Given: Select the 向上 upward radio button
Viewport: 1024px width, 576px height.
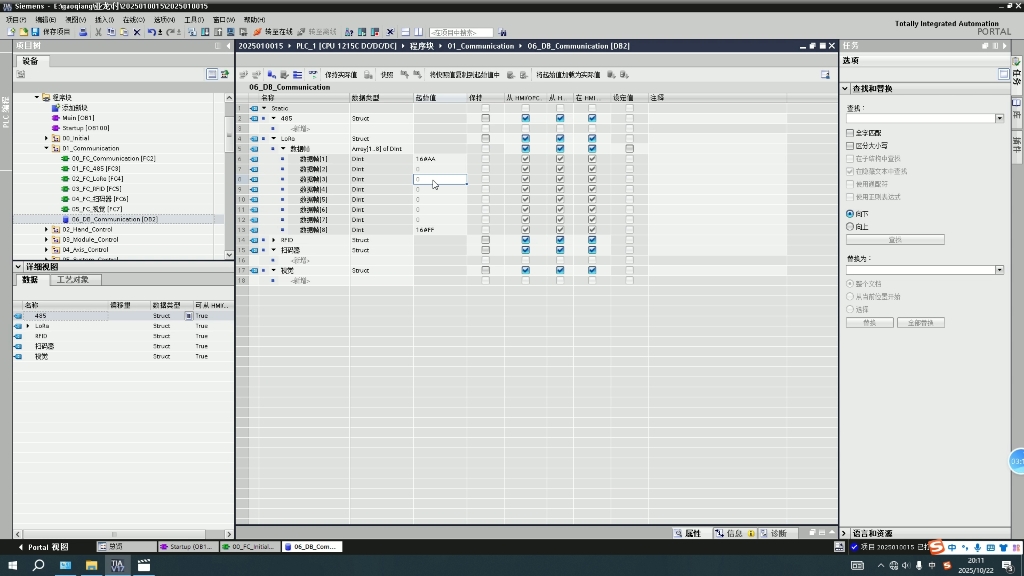Looking at the screenshot, I should pyautogui.click(x=850, y=227).
